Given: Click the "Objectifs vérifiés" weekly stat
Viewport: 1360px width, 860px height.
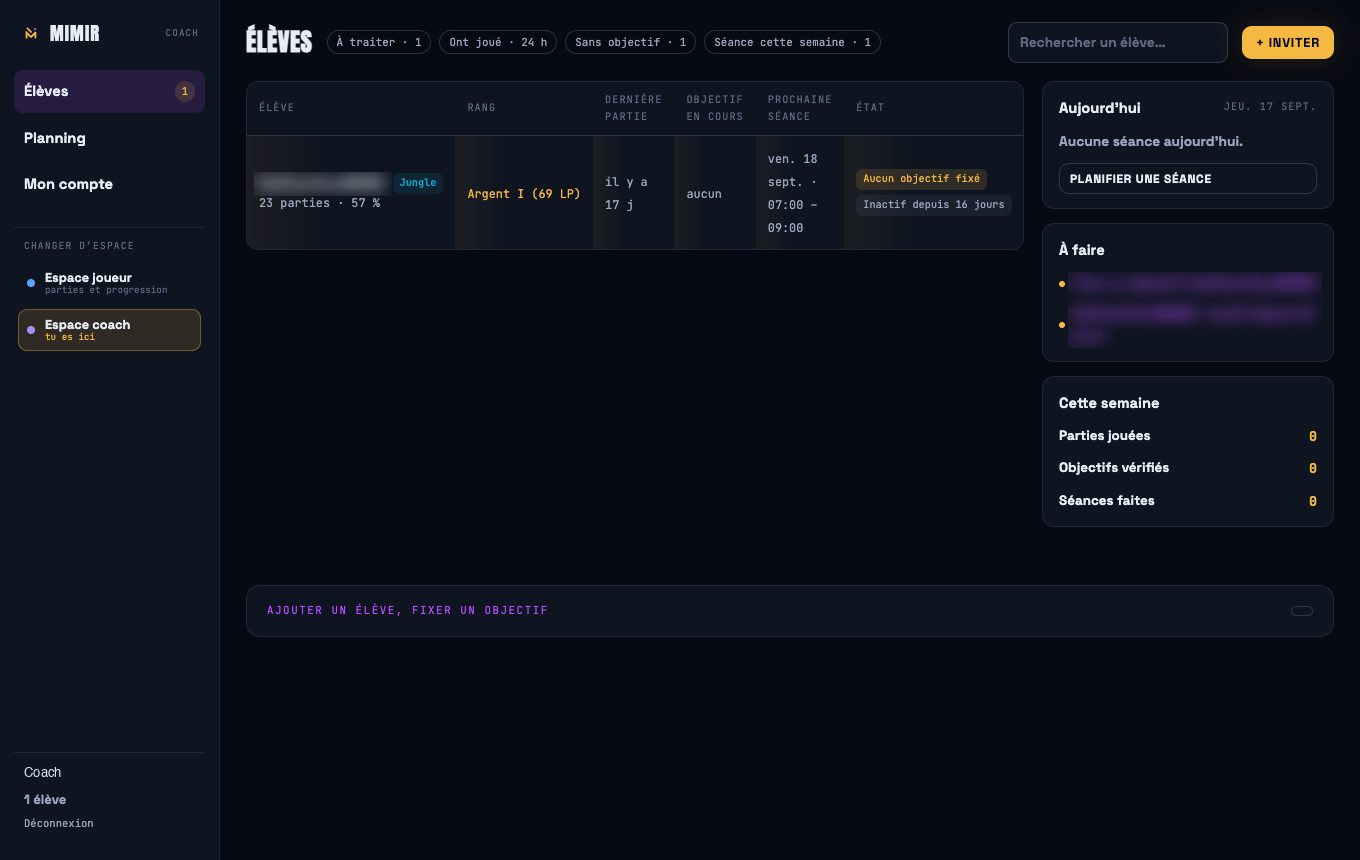Looking at the screenshot, I should [x=1187, y=468].
